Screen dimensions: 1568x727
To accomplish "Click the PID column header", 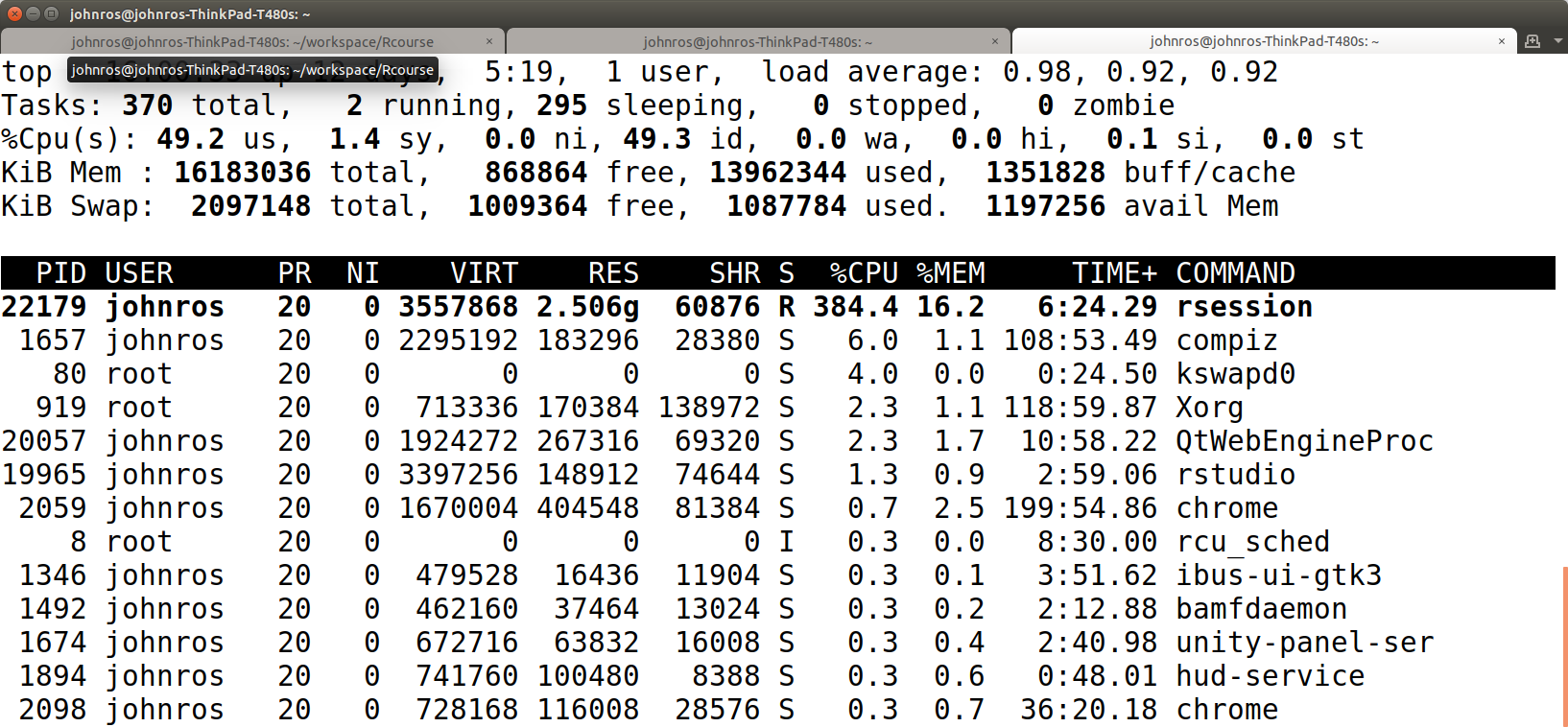I will [x=60, y=273].
